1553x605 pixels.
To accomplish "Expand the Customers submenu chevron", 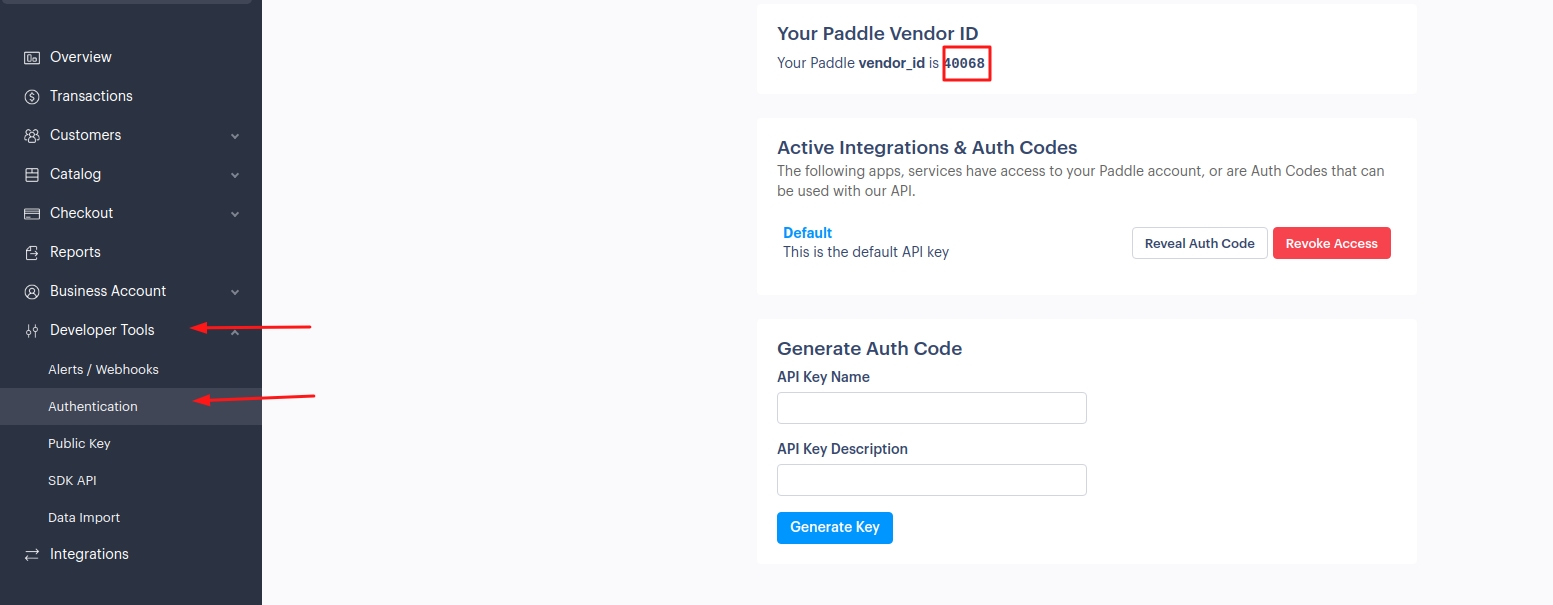I will point(235,136).
